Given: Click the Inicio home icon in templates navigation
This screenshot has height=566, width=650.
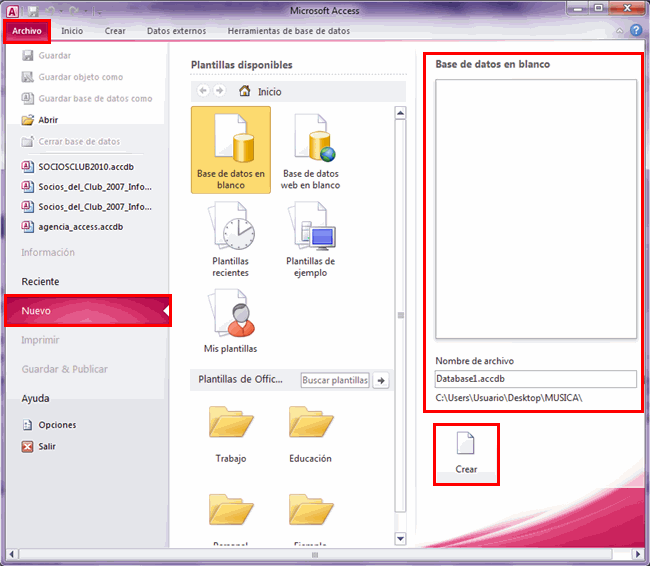Looking at the screenshot, I should 245,91.
